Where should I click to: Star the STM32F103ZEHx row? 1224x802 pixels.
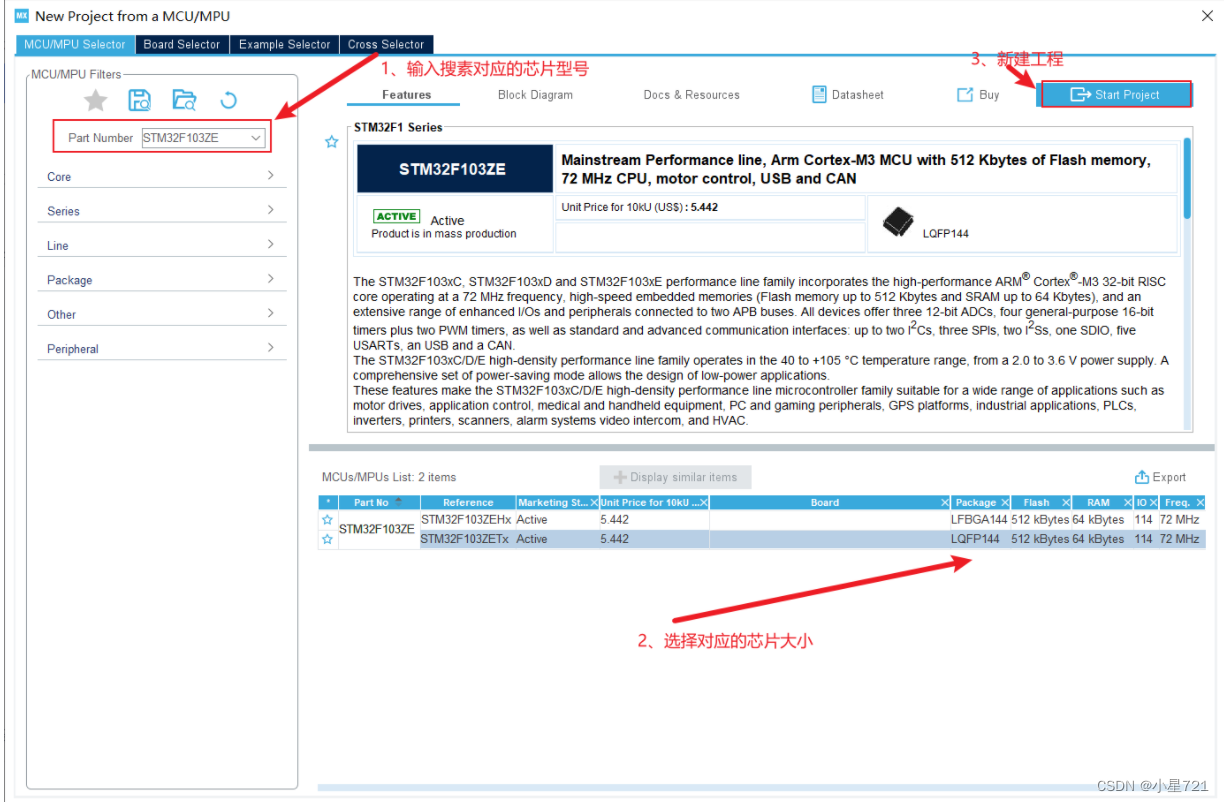[x=327, y=520]
